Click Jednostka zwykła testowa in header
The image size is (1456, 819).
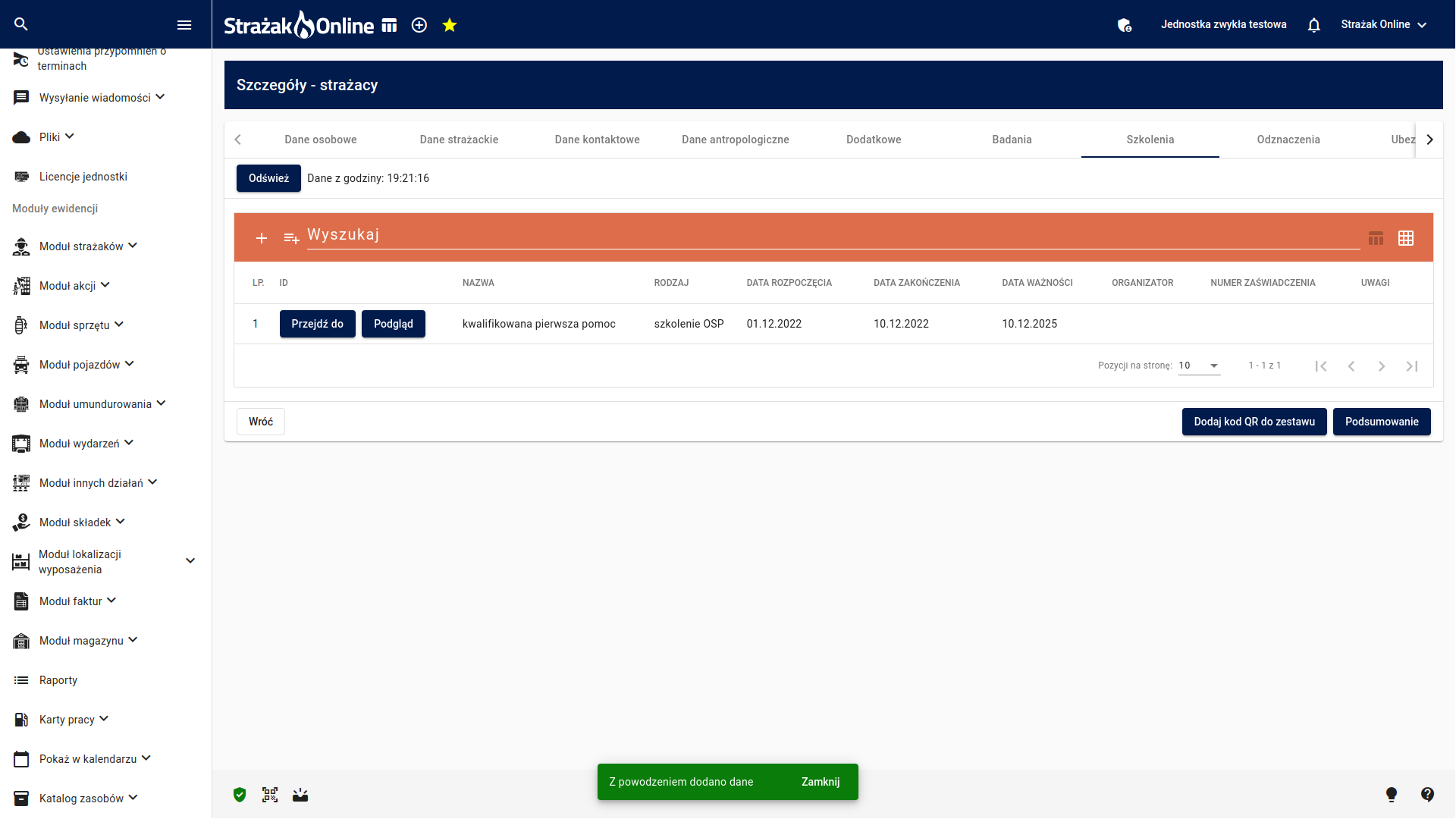1223,24
